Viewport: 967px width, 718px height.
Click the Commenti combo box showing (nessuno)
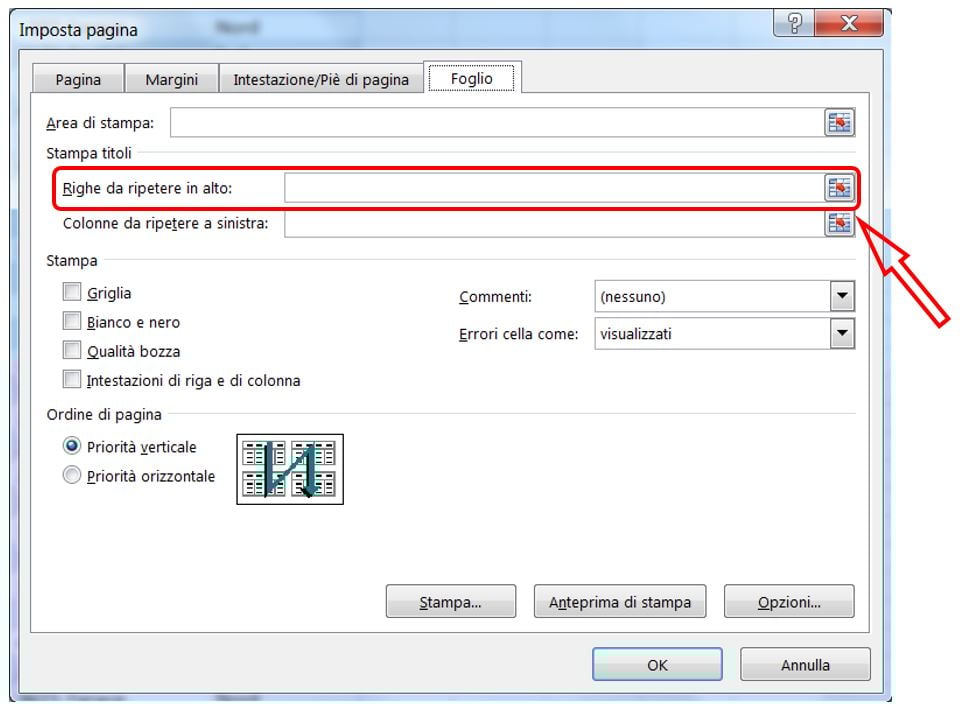click(724, 296)
